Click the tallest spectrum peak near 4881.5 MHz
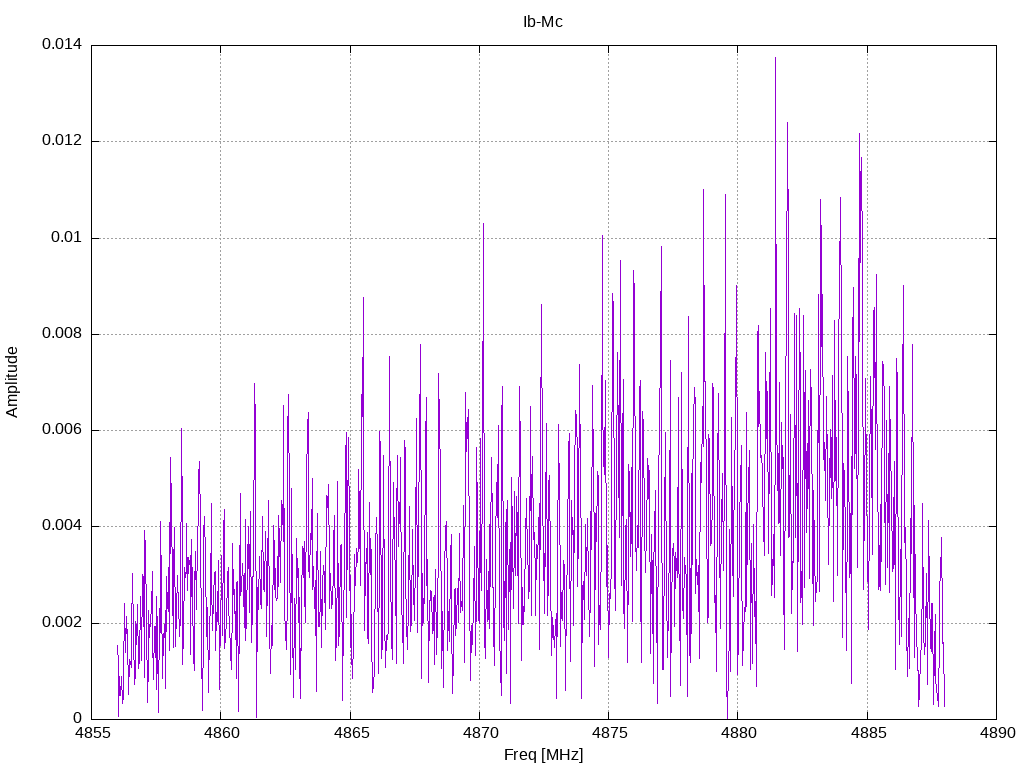The width and height of the screenshot is (1024, 768). pyautogui.click(x=775, y=59)
